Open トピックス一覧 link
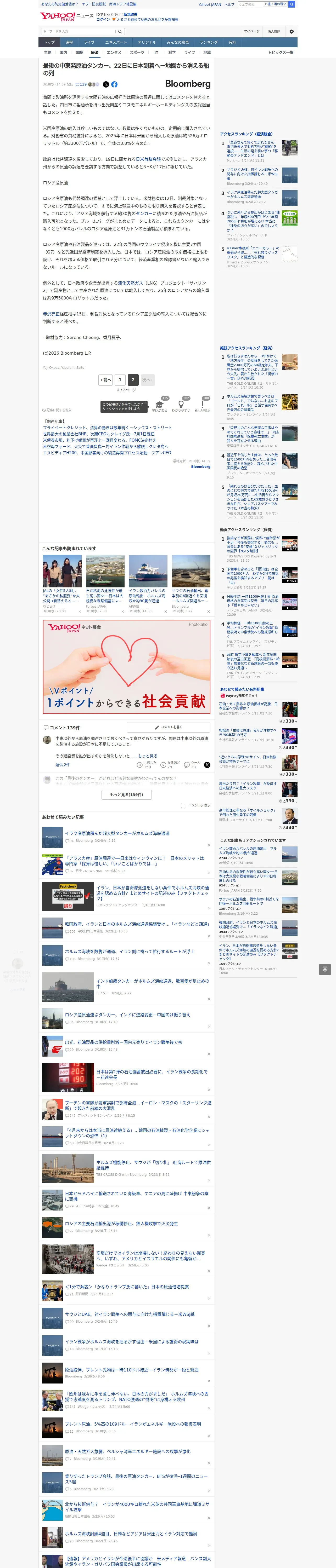Viewport: 336px width, 1568px height. (281, 52)
